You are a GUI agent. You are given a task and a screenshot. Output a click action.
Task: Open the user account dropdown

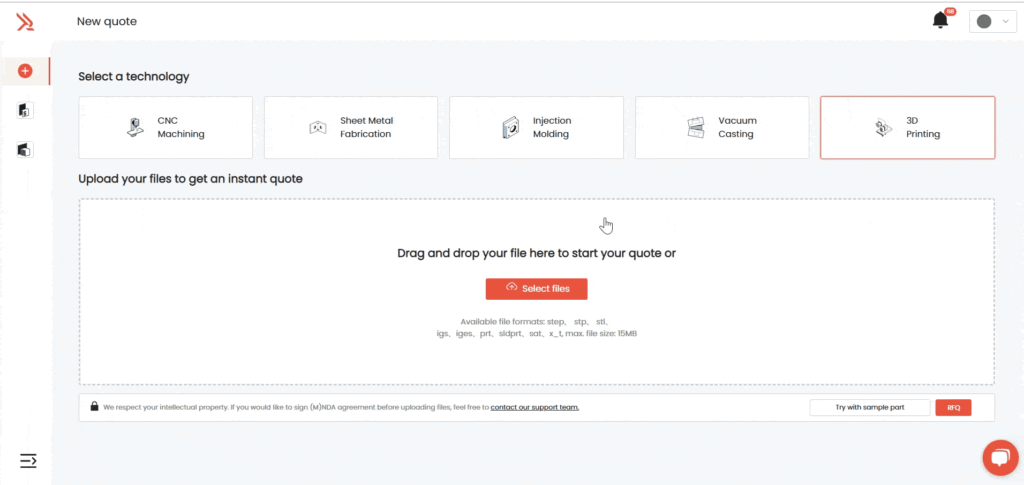click(992, 21)
